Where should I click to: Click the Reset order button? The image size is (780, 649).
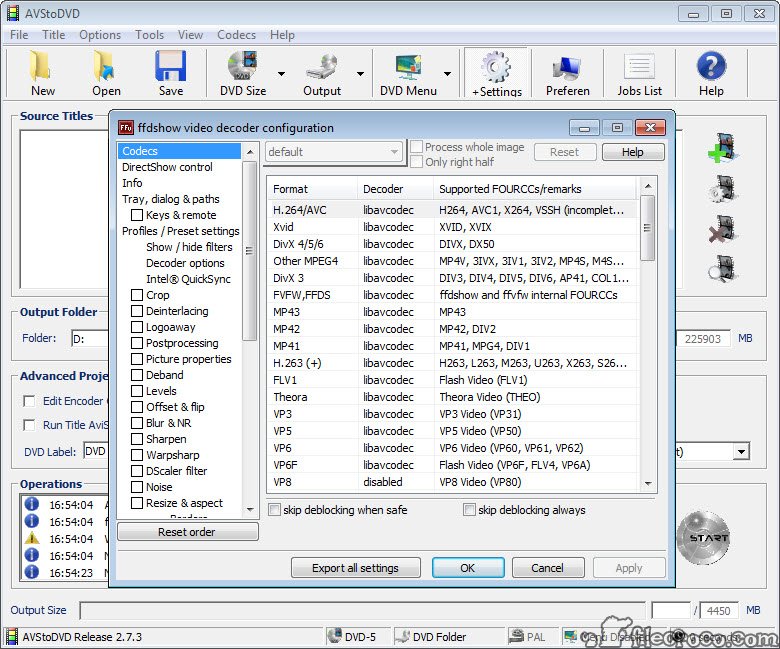188,532
